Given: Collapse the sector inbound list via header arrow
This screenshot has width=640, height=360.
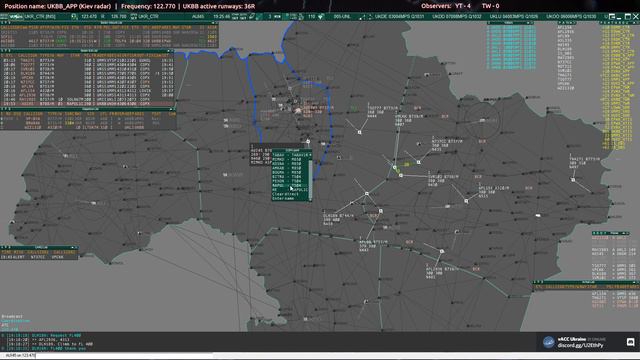Looking at the screenshot, I should (213, 23).
